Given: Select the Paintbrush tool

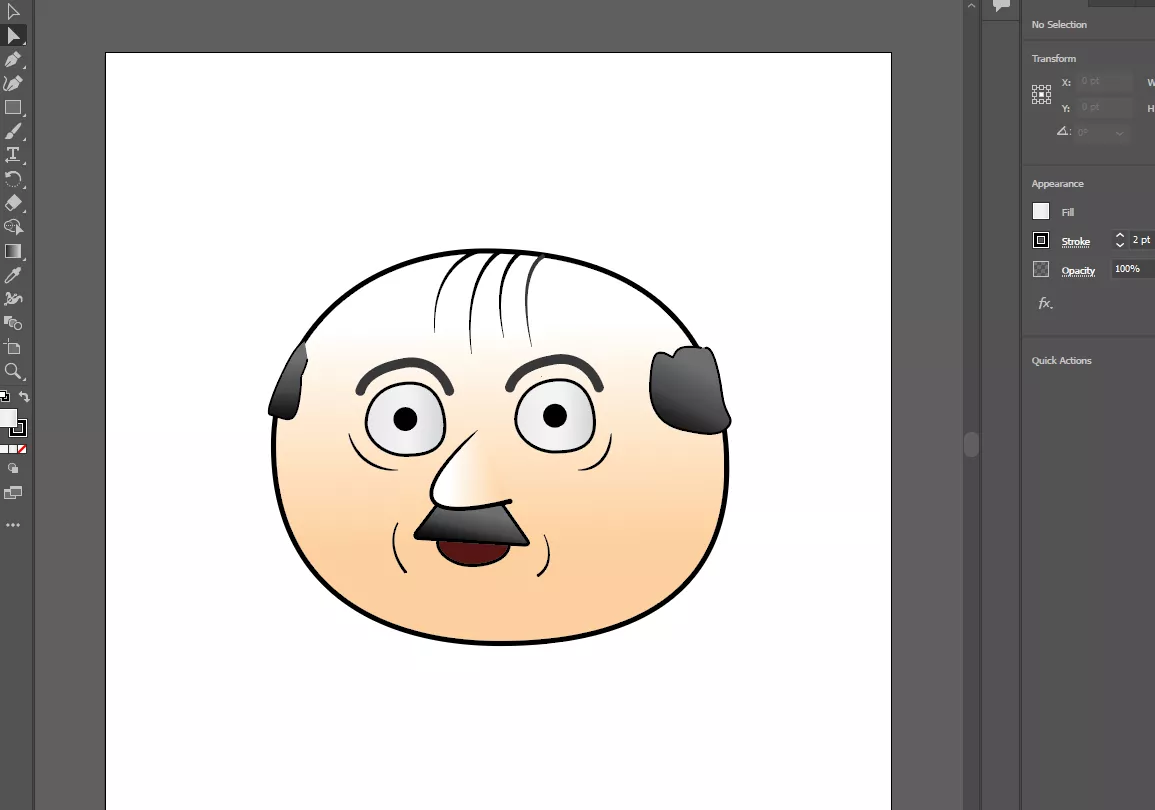Looking at the screenshot, I should 13,131.
